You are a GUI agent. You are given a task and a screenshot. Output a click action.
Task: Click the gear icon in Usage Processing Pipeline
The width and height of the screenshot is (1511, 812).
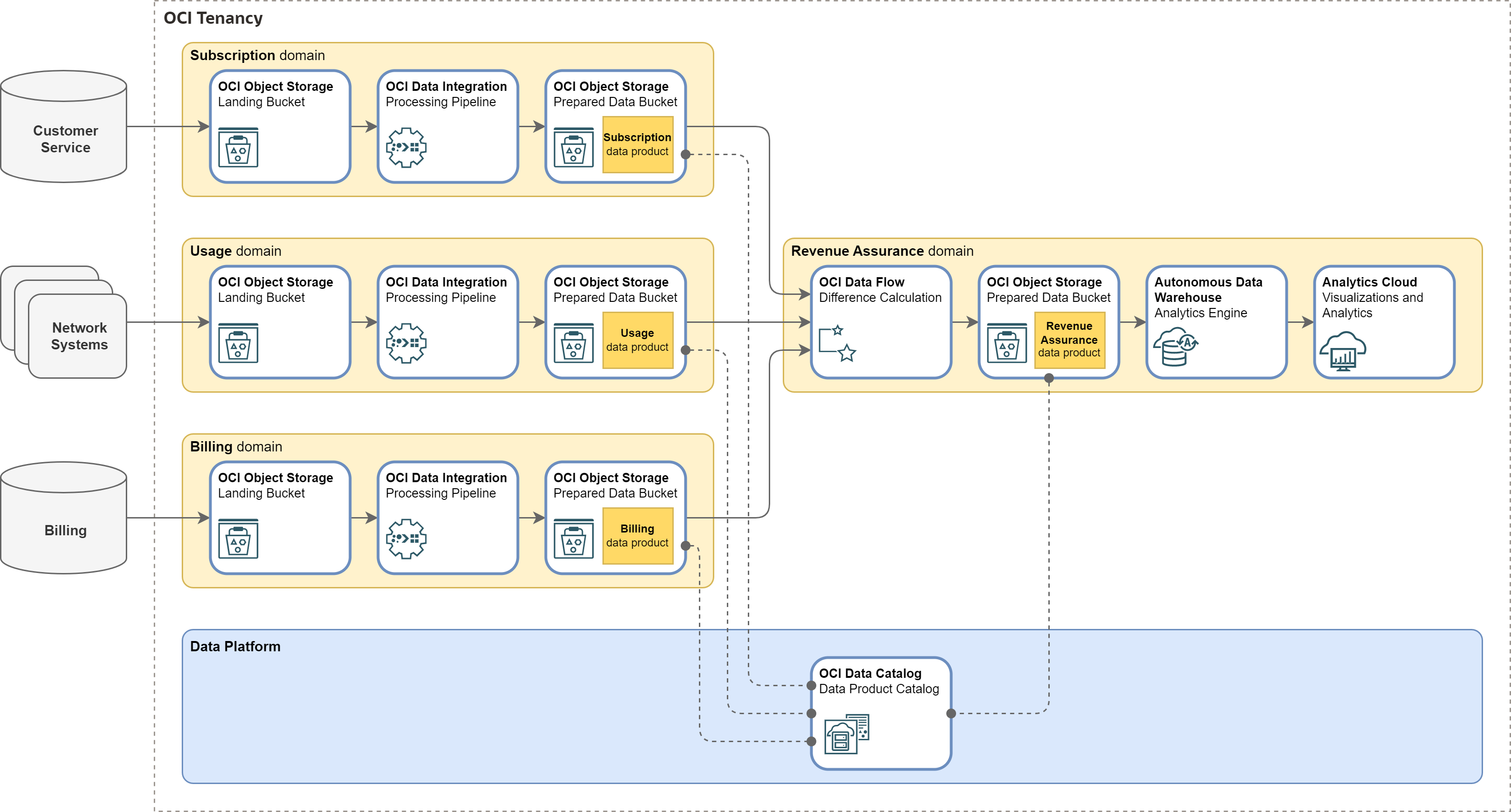406,343
